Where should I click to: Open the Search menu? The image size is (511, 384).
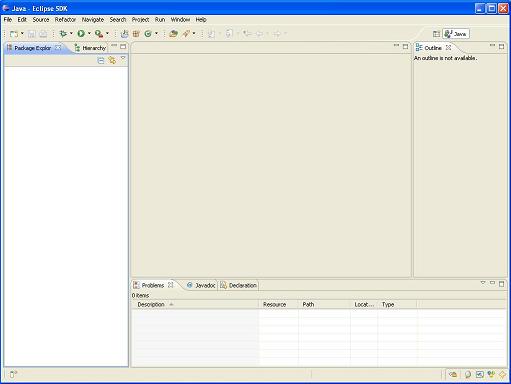[x=118, y=20]
